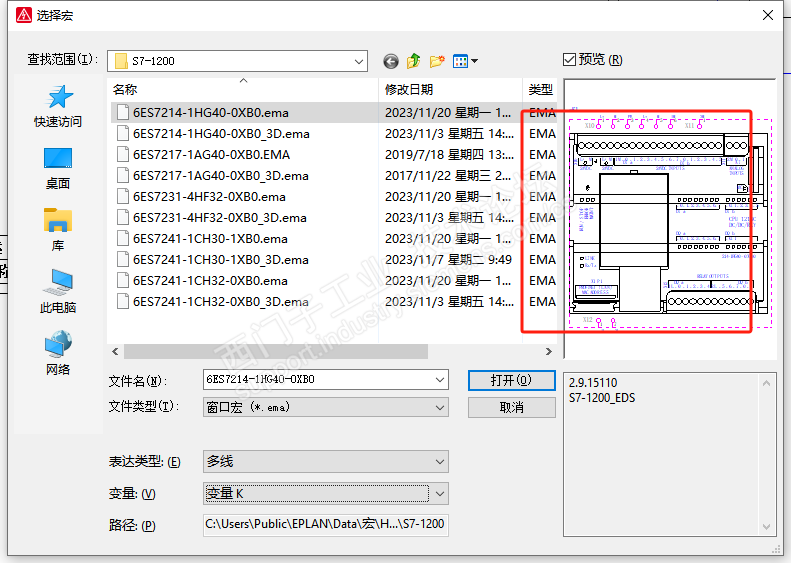Viewport: 791px width, 563px height.
Task: Click the S7-1200_EDS description text
Action: [x=602, y=398]
